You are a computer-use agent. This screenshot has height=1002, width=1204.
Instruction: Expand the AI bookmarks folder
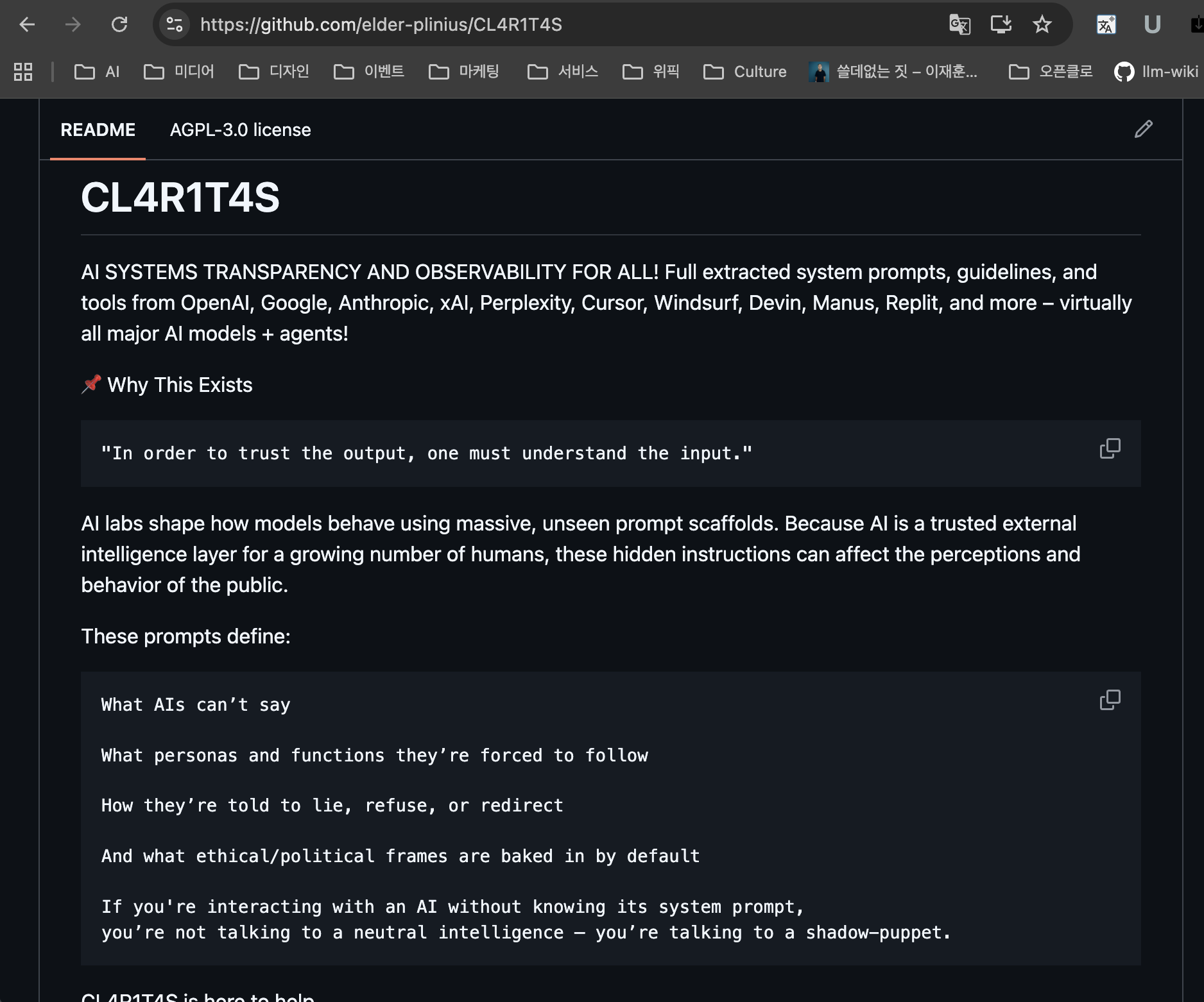(97, 71)
